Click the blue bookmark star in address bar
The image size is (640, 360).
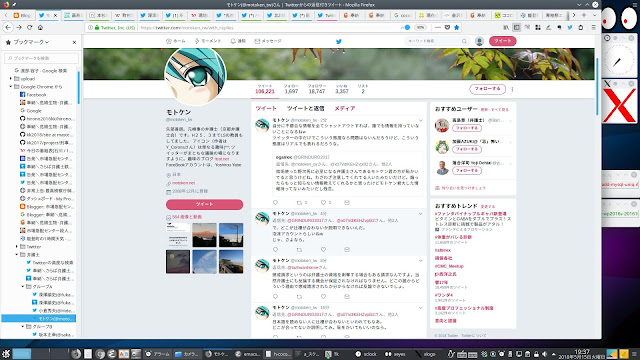456,27
